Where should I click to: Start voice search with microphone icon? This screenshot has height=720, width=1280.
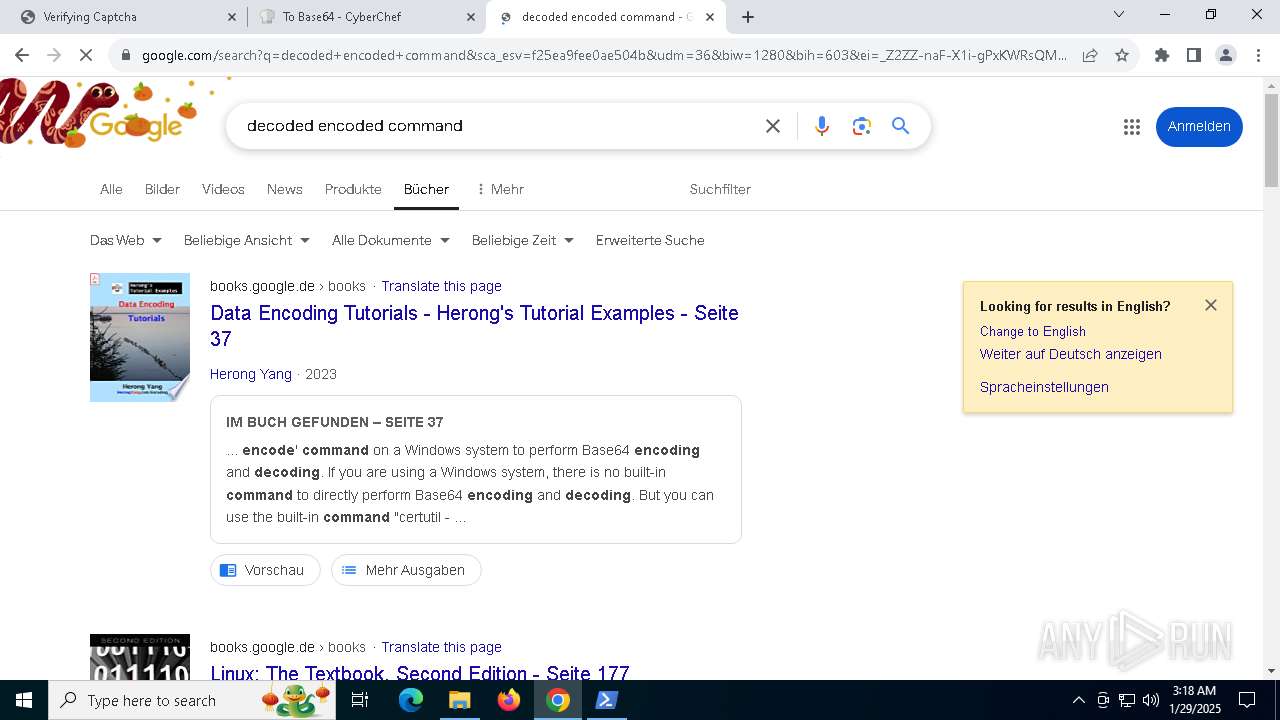click(822, 126)
